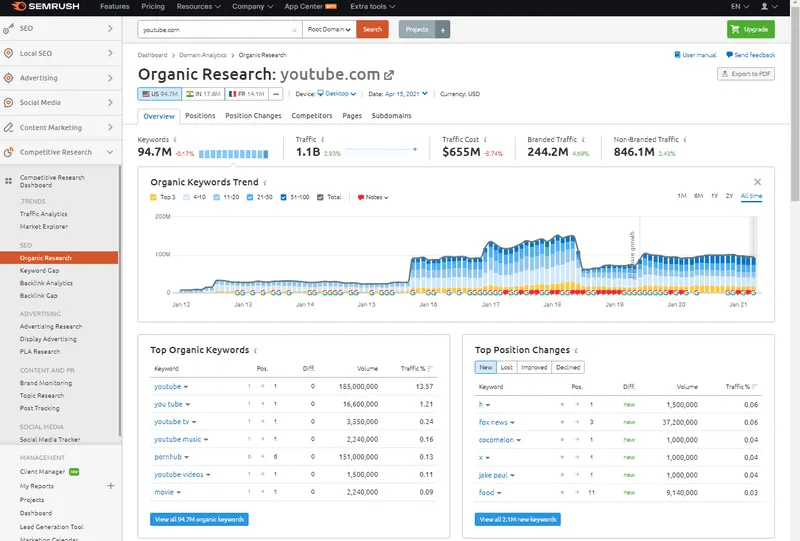Expand the youtube tv keyword dropdown

click(x=194, y=422)
